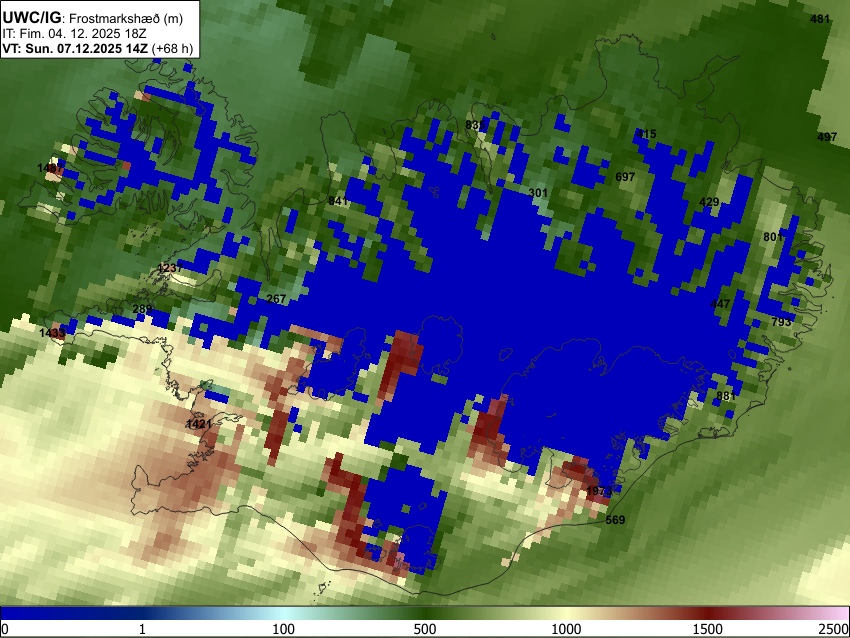
Task: Click the '(+68 h)' forecast offset text
Action: (x=172, y=48)
